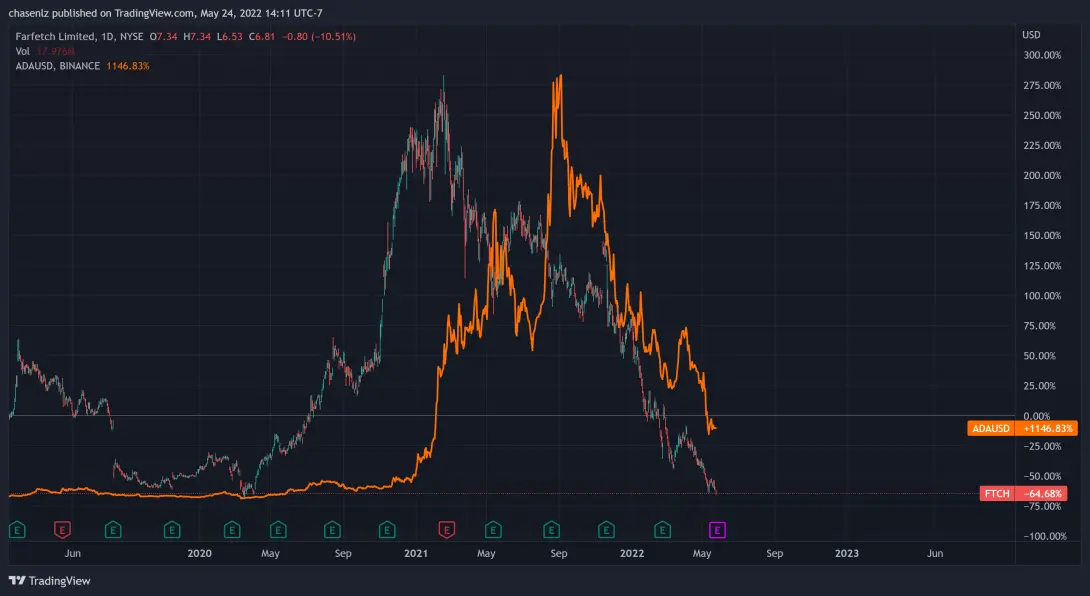The image size is (1090, 596).
Task: Click the 200.00% scale label
Action: (x=1042, y=175)
